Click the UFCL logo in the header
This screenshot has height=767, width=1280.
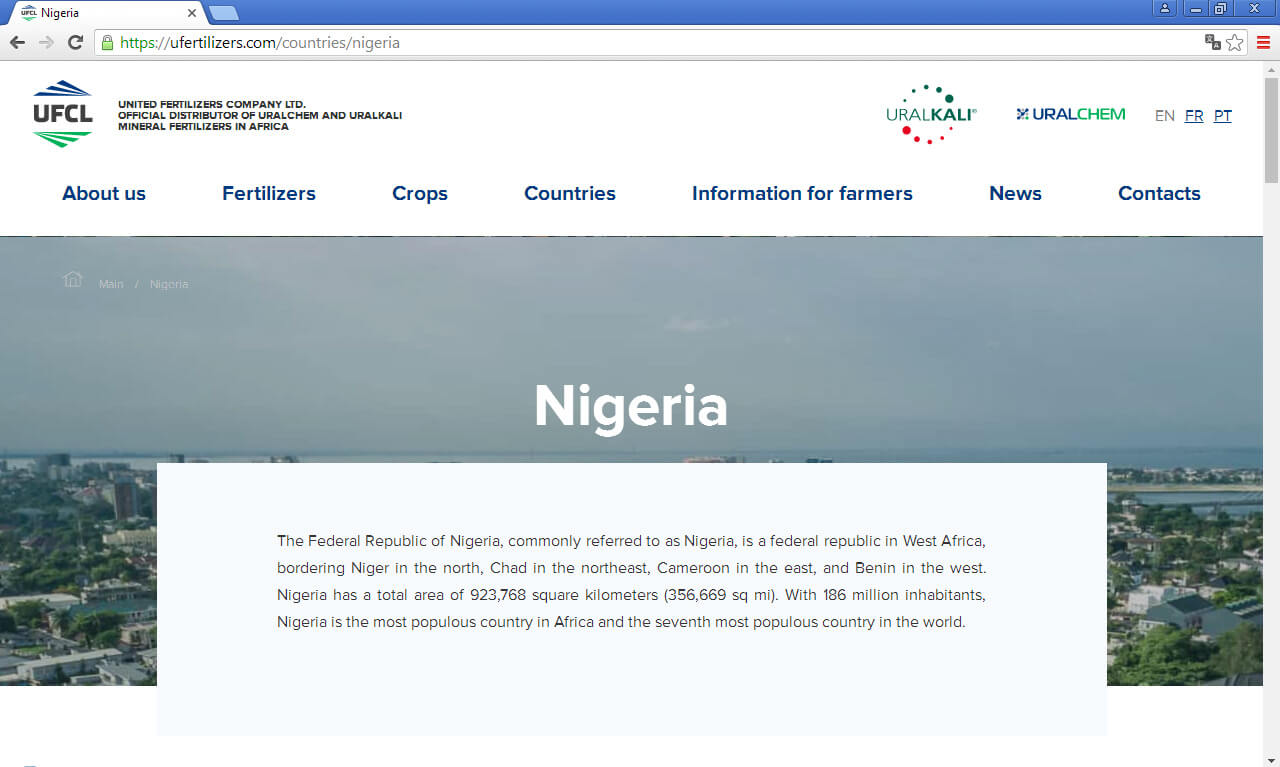pyautogui.click(x=62, y=114)
